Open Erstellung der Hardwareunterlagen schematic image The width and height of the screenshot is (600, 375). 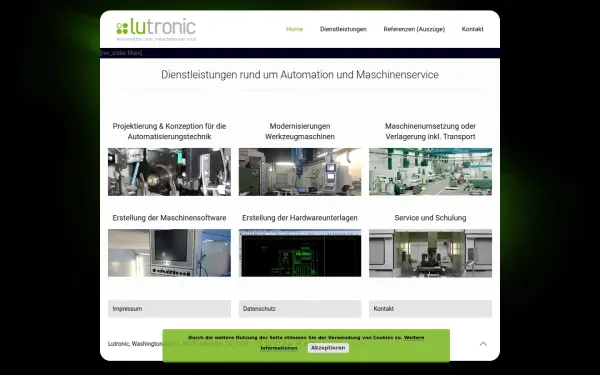(300, 253)
